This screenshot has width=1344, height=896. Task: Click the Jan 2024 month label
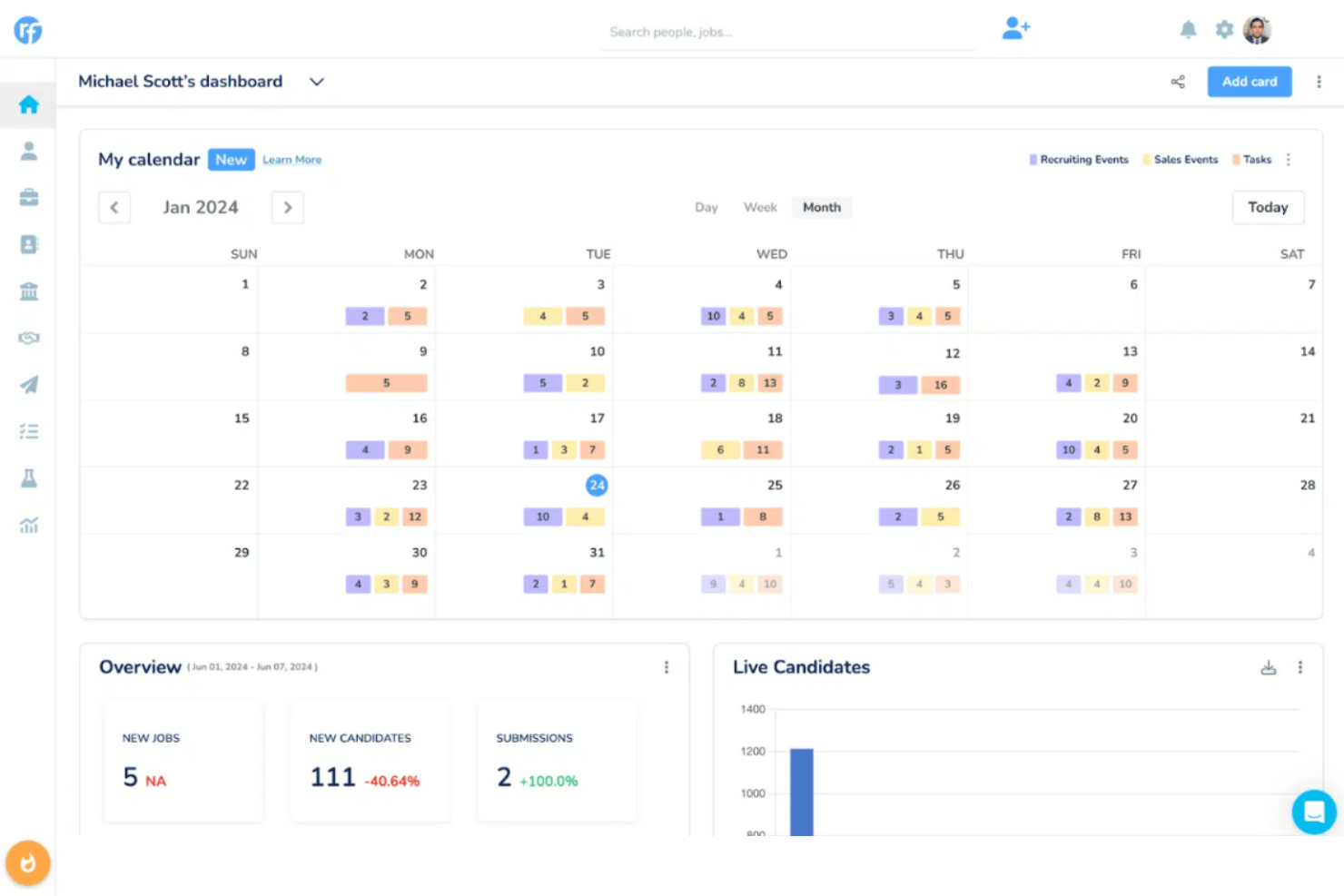[x=201, y=207]
